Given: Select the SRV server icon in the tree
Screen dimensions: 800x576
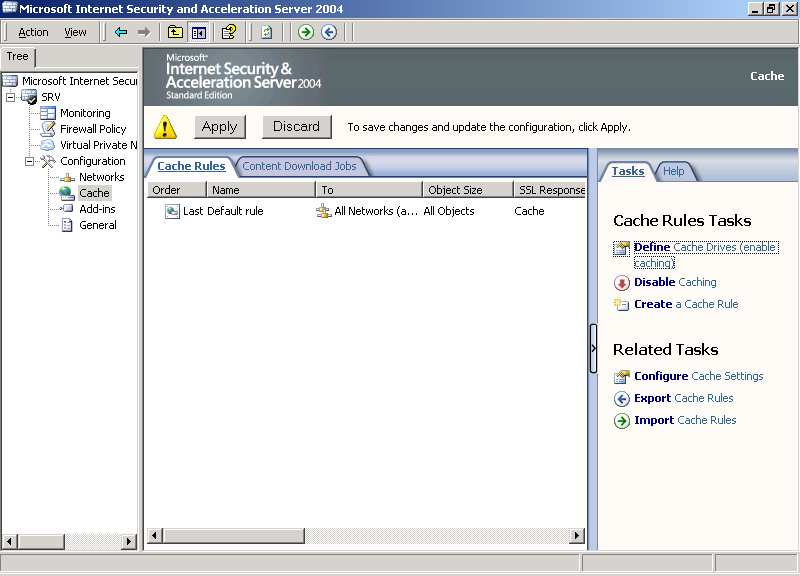Looking at the screenshot, I should click(x=29, y=97).
